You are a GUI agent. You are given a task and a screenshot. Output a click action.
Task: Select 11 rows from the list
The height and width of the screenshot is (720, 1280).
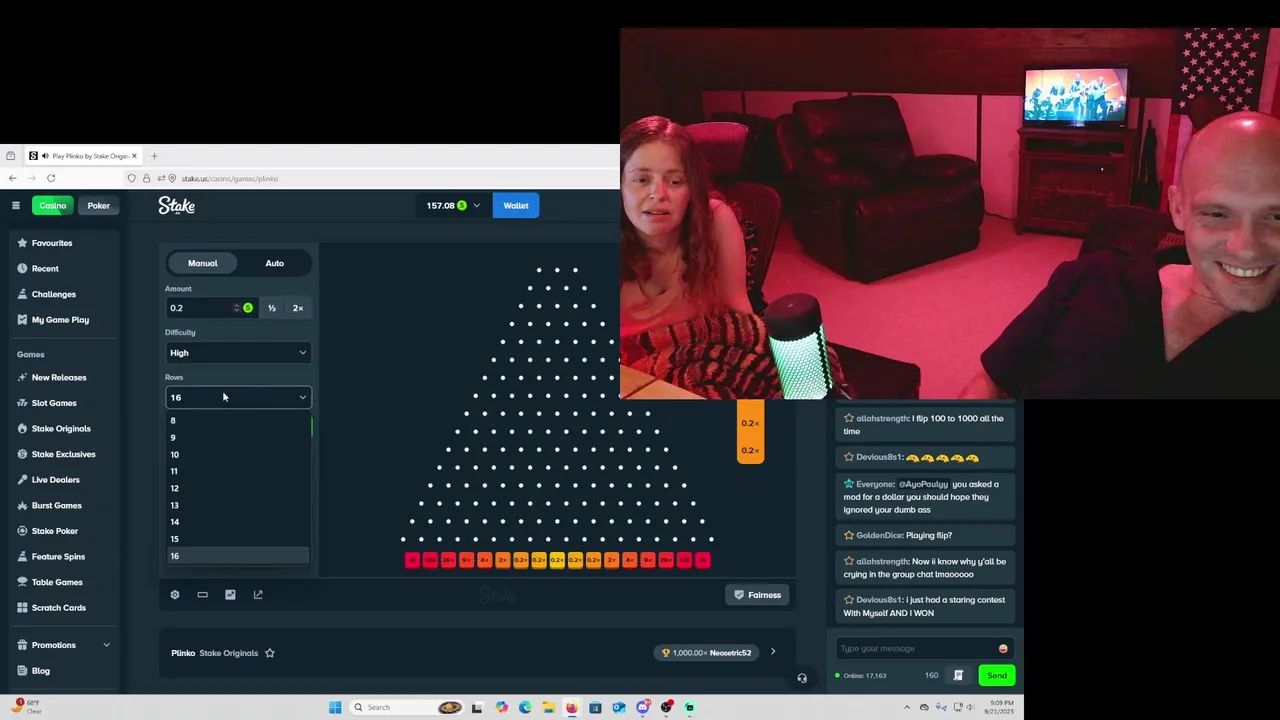[x=237, y=471]
